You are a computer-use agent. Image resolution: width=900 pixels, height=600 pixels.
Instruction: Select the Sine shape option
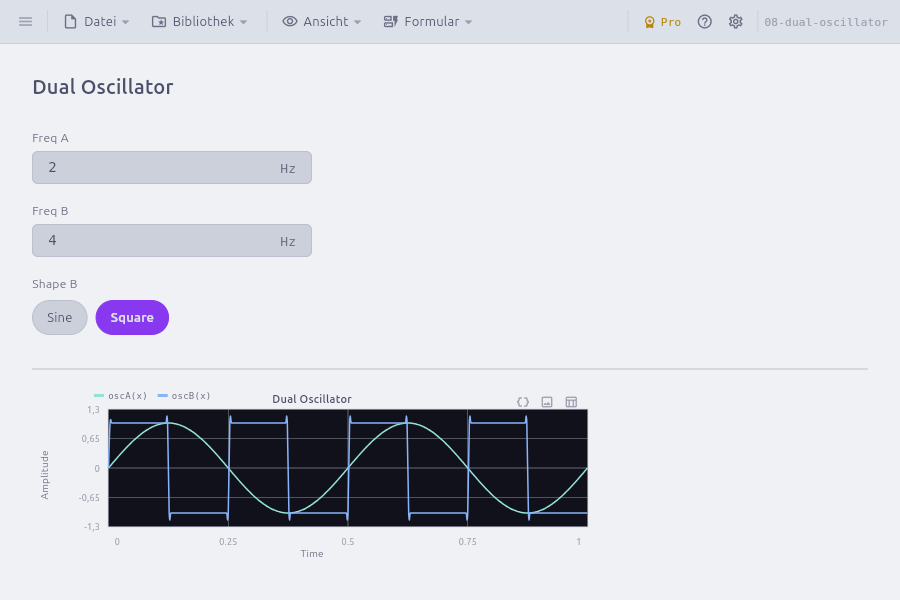60,318
